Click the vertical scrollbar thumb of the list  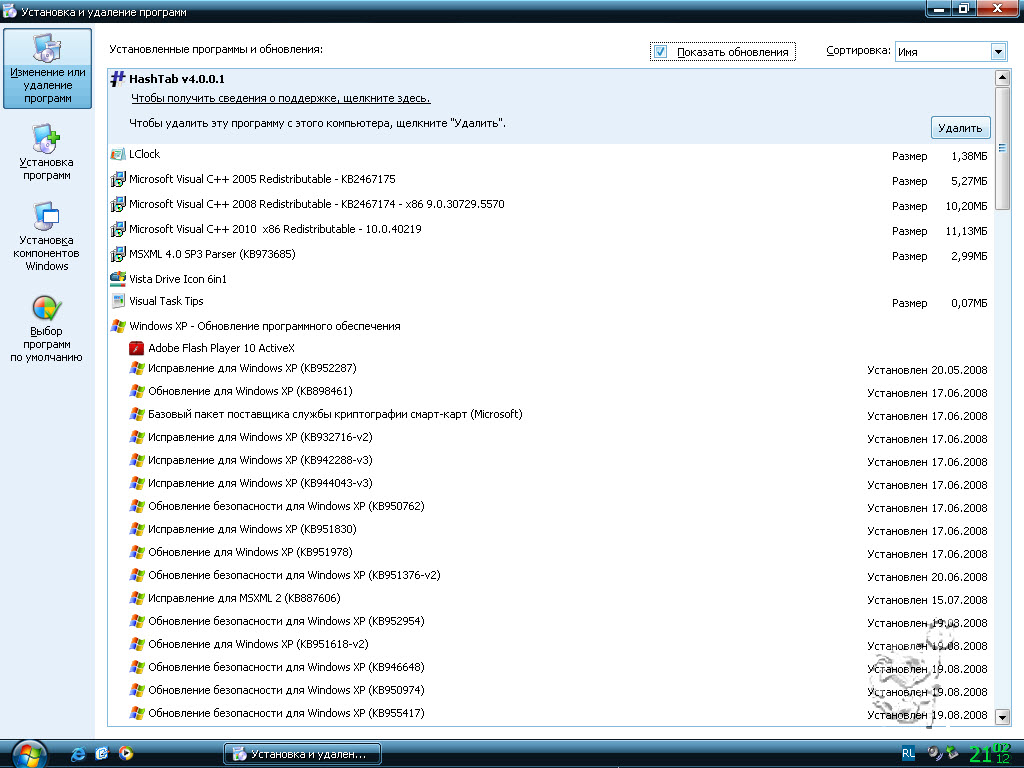coord(1002,148)
